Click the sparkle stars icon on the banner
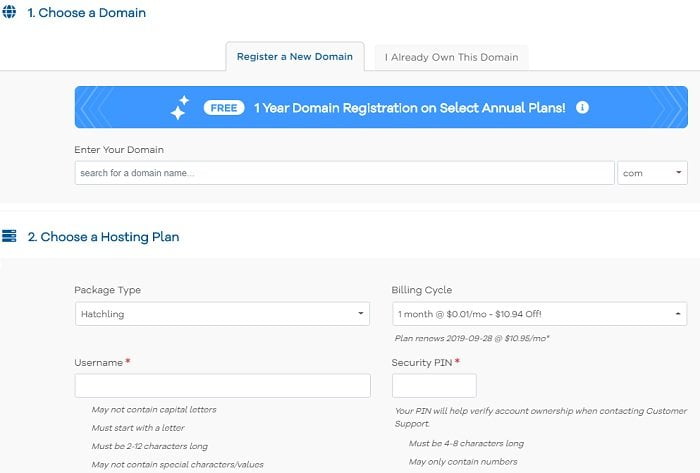700x473 pixels. [180, 108]
